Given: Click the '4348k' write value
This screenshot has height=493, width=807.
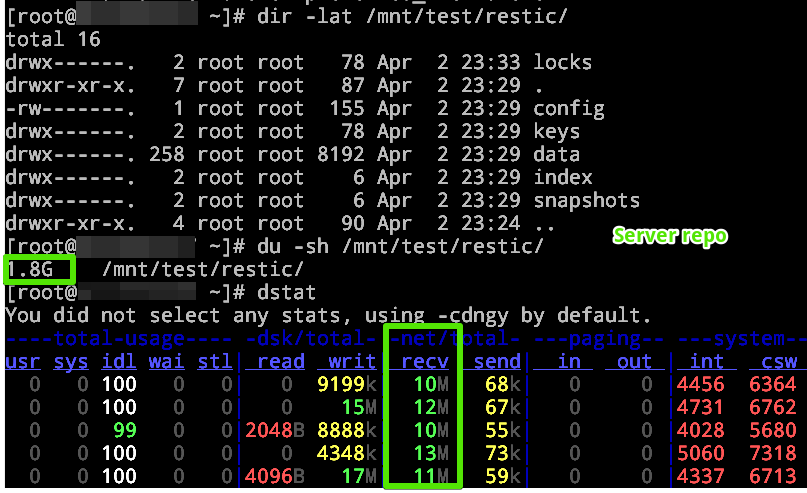Looking at the screenshot, I should click(346, 453).
